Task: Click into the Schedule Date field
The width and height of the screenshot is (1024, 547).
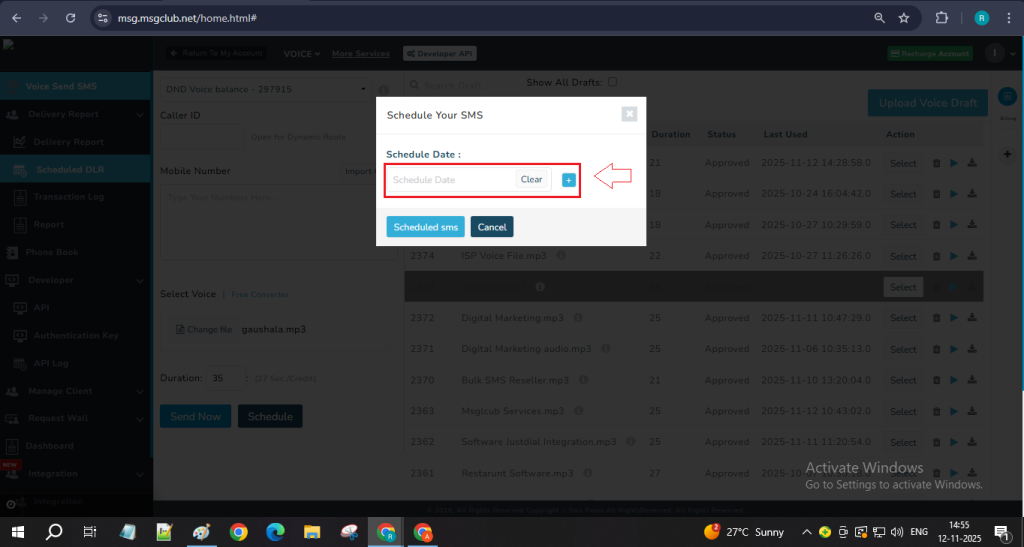Action: click(x=450, y=180)
